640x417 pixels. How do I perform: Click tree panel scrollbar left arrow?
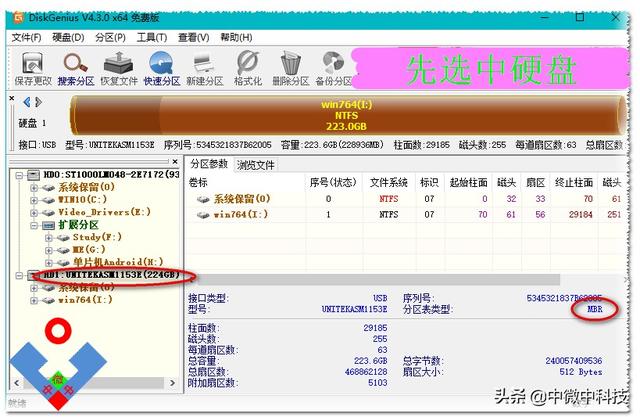pos(16,383)
